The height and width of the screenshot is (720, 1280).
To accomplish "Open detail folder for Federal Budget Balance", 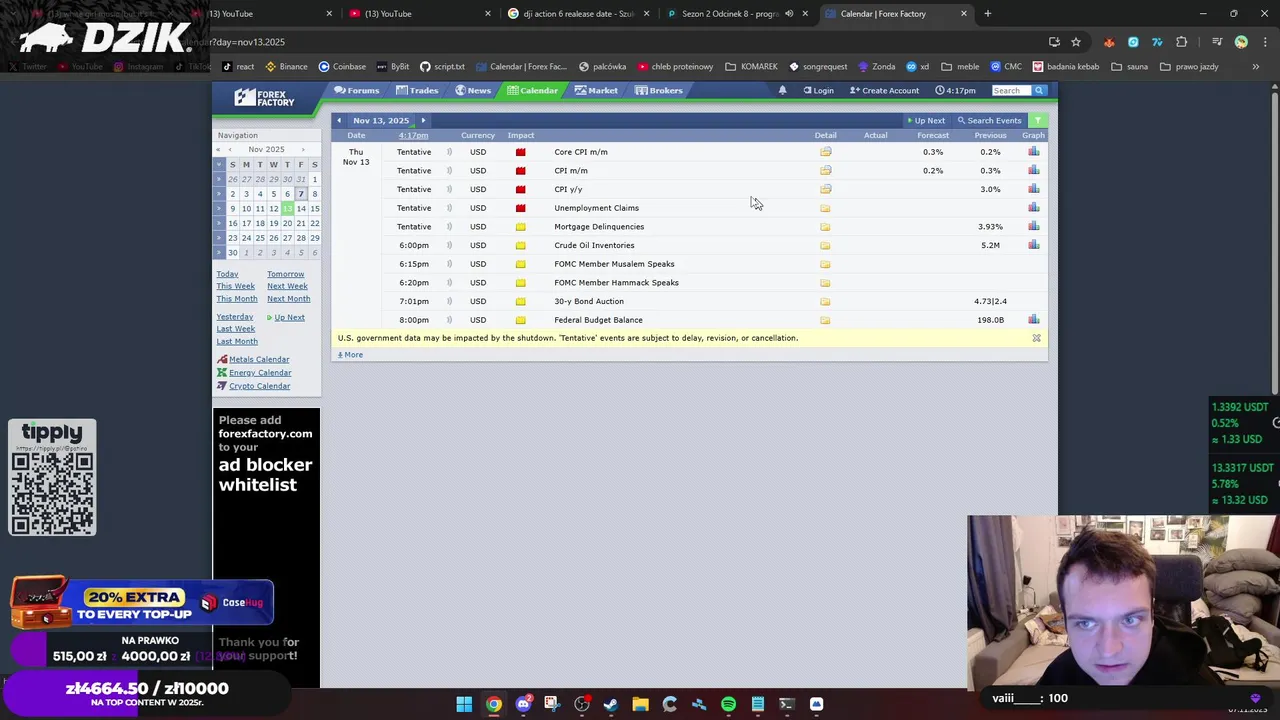I will pos(825,320).
